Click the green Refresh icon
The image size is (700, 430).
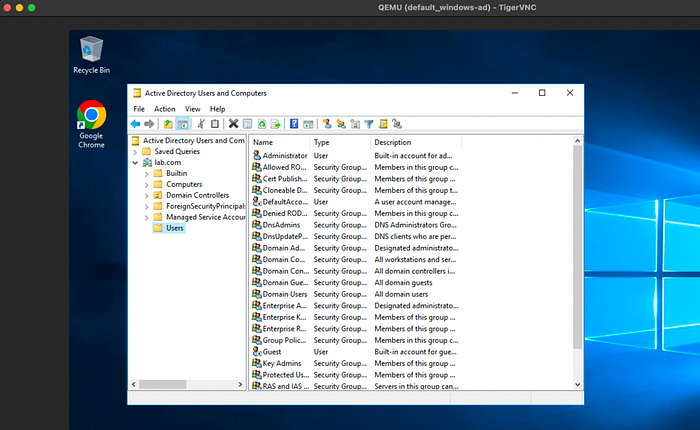point(262,124)
